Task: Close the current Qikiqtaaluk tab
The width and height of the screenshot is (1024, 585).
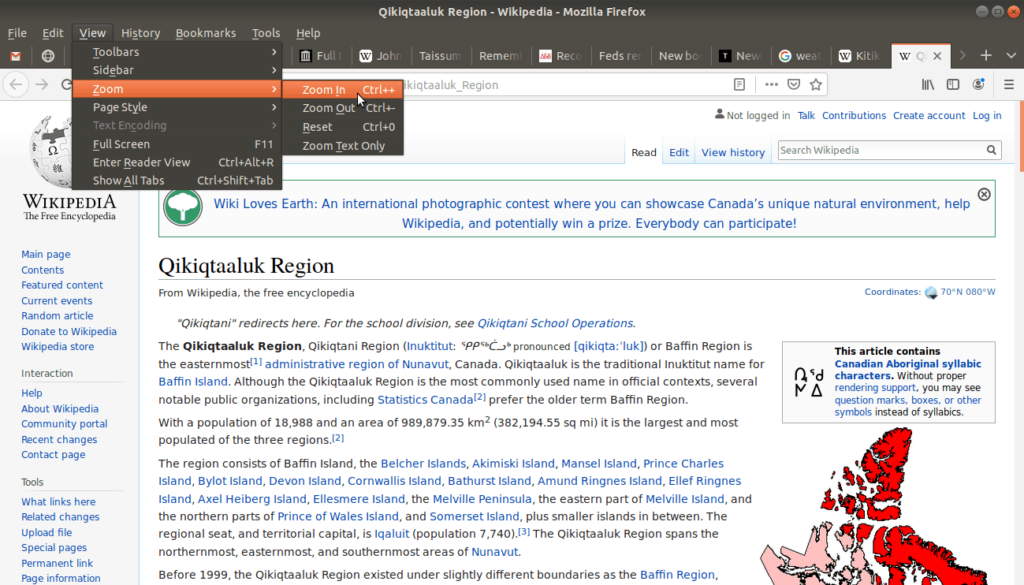Action: point(937,56)
